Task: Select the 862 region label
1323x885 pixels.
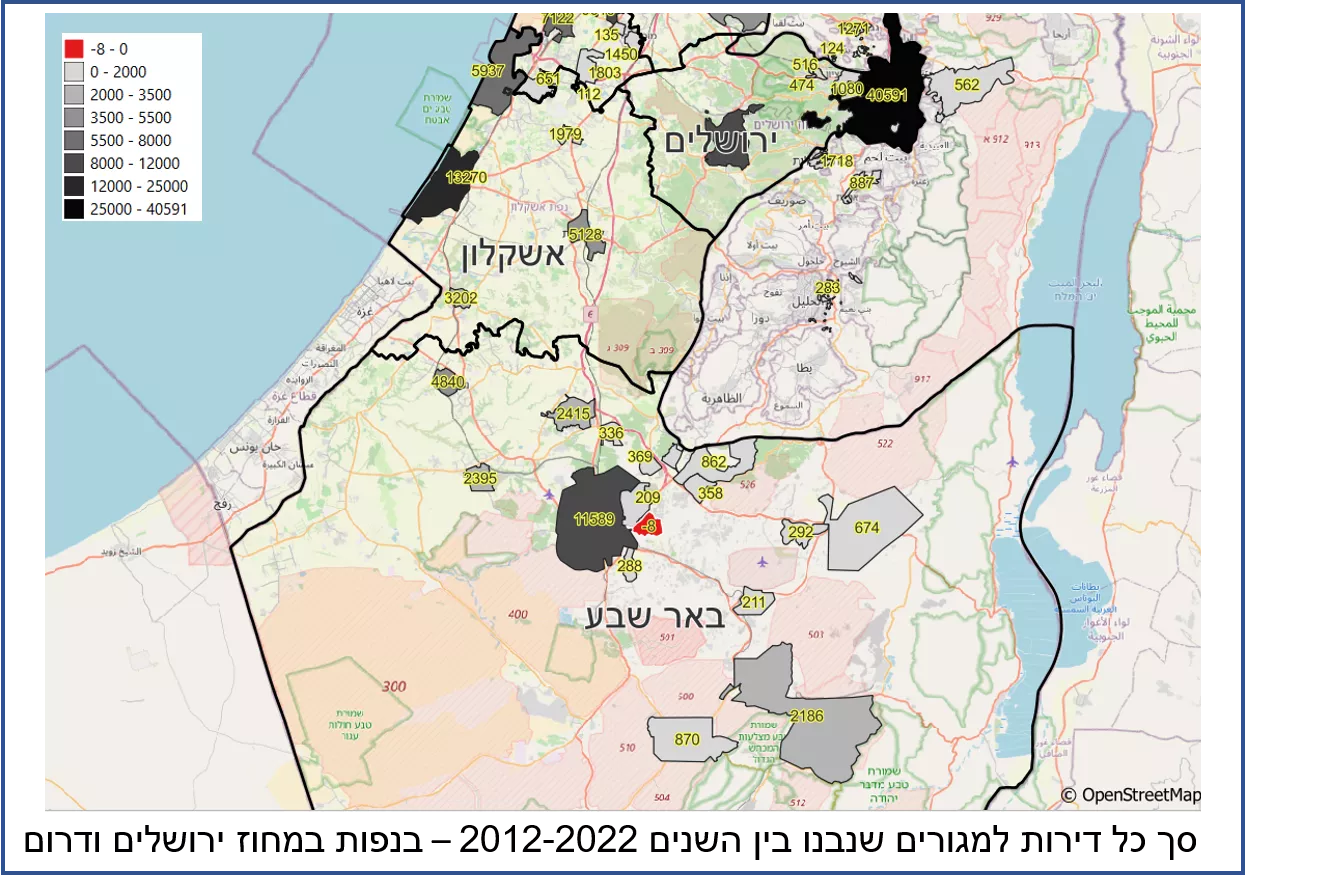Action: (x=714, y=462)
